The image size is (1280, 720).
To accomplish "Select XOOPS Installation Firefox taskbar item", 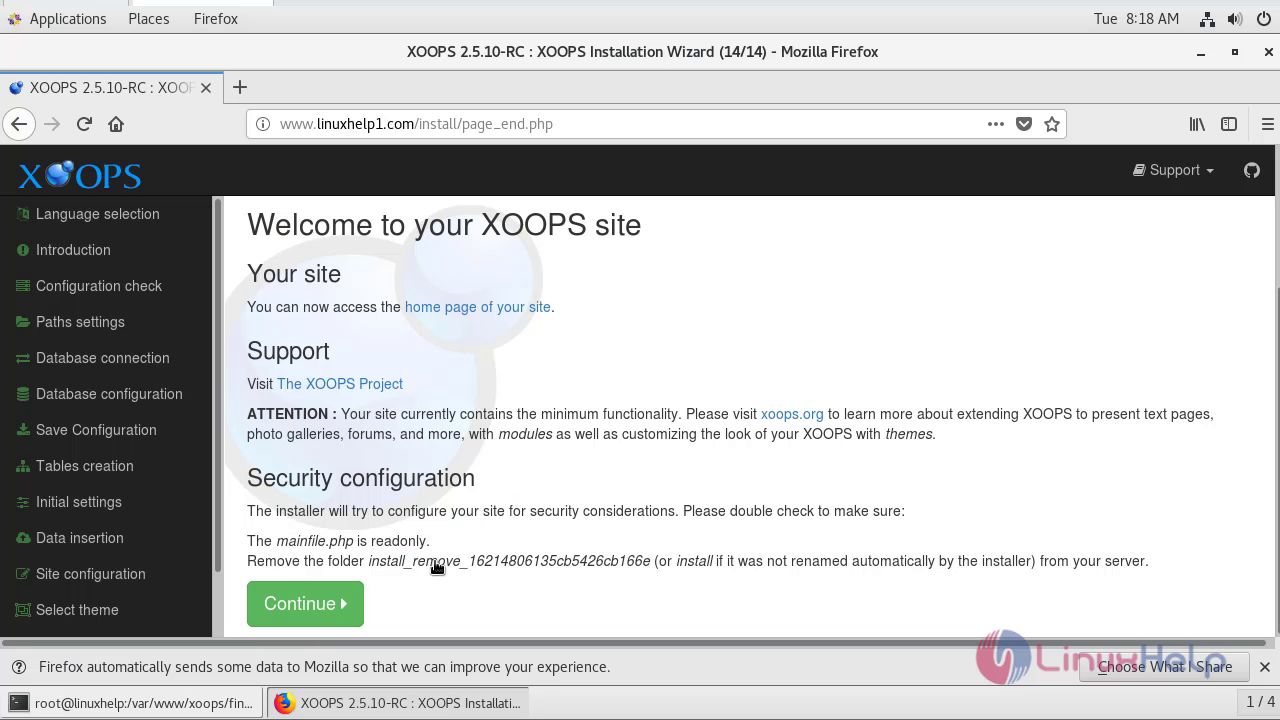I will tap(400, 703).
